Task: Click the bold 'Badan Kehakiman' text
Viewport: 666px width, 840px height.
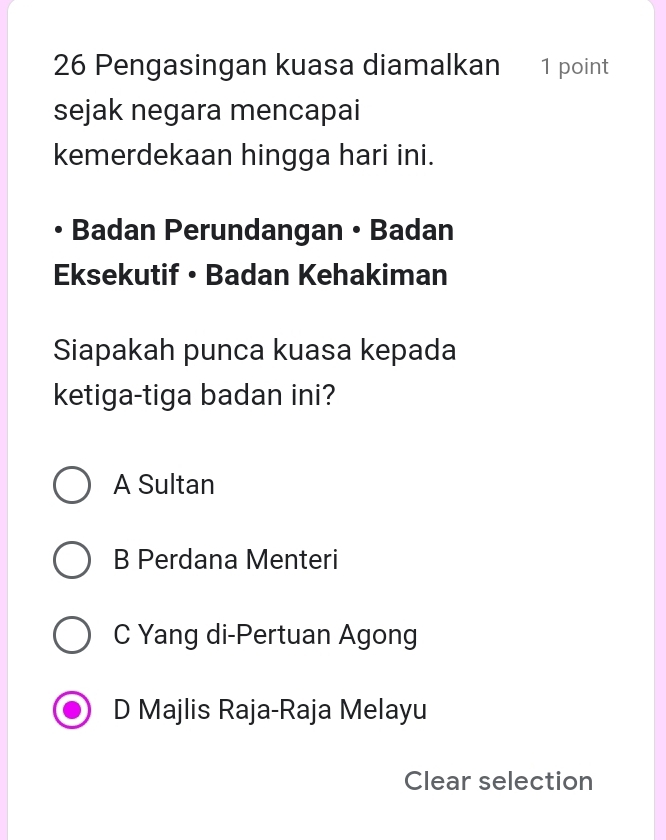Action: tap(327, 275)
